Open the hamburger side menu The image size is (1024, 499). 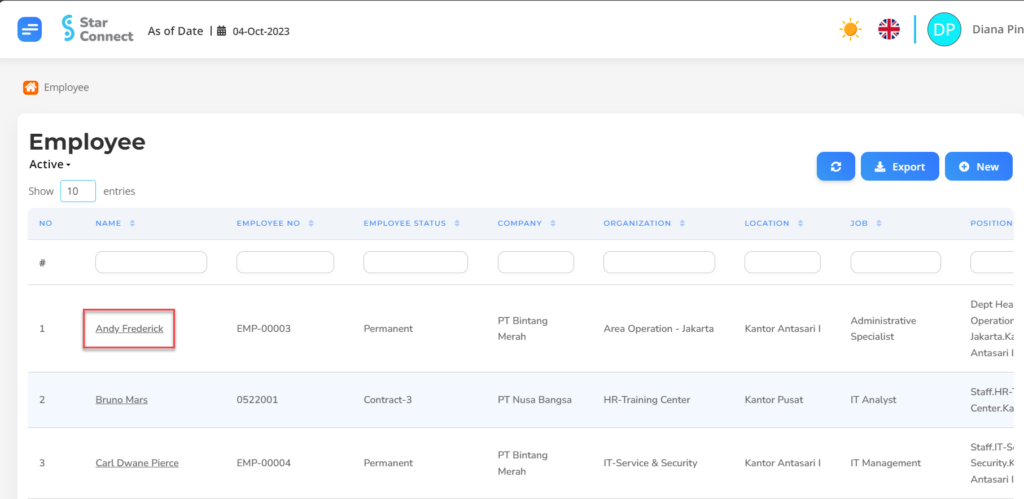(x=29, y=29)
